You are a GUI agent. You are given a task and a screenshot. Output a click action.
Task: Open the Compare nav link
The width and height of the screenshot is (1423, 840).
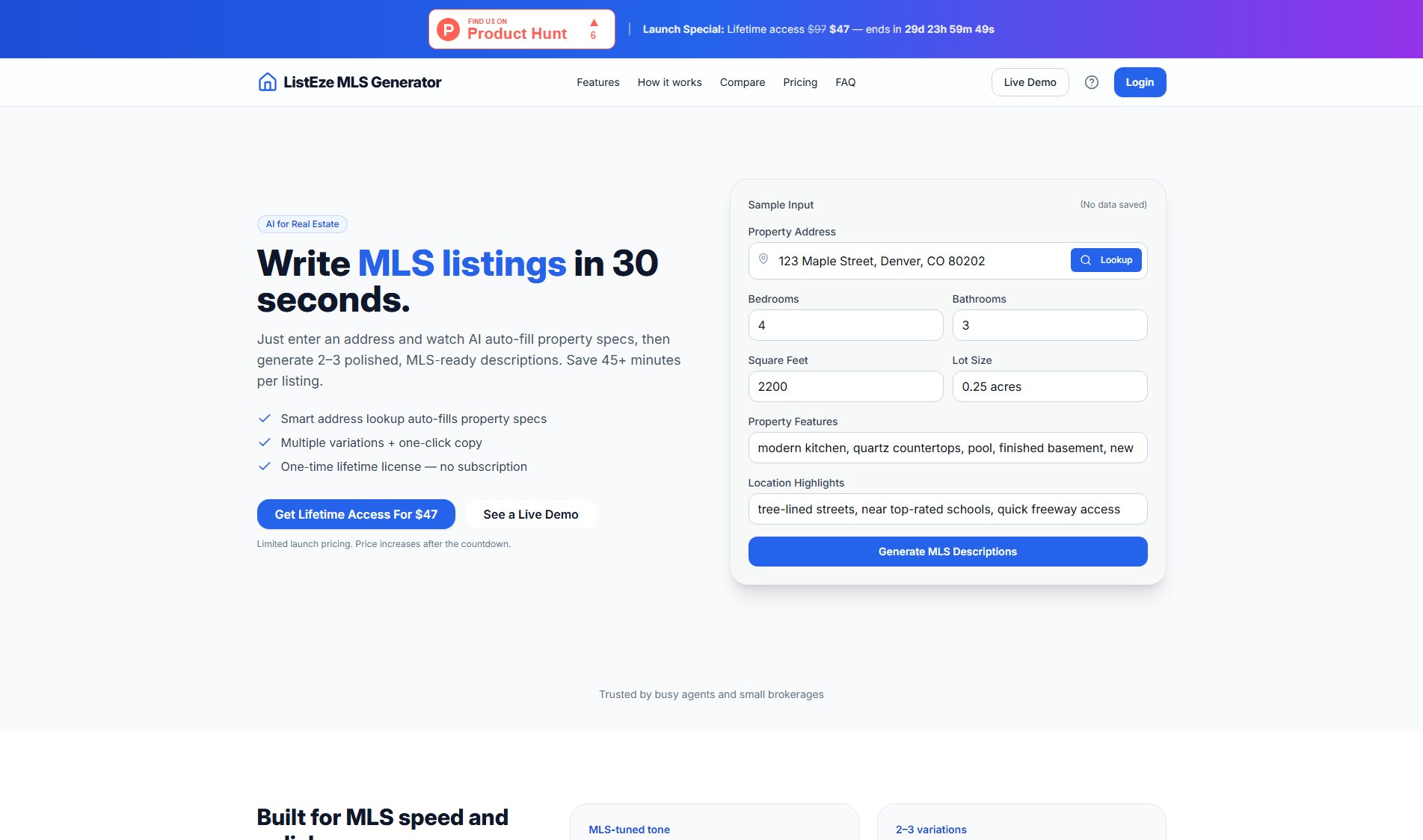pos(743,82)
